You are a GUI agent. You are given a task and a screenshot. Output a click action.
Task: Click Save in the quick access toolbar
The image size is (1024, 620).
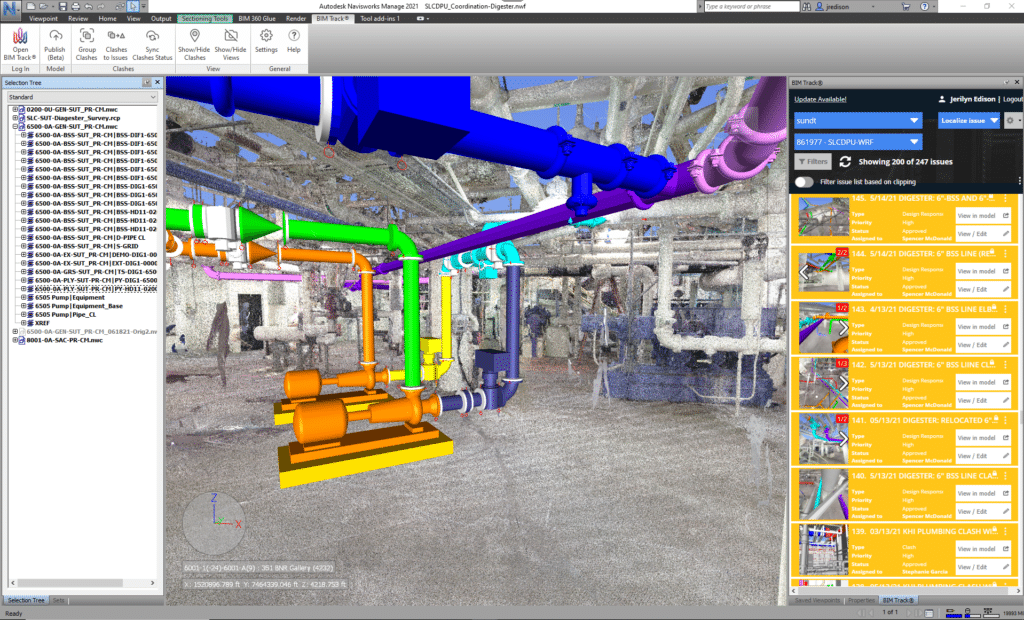[x=63, y=6]
